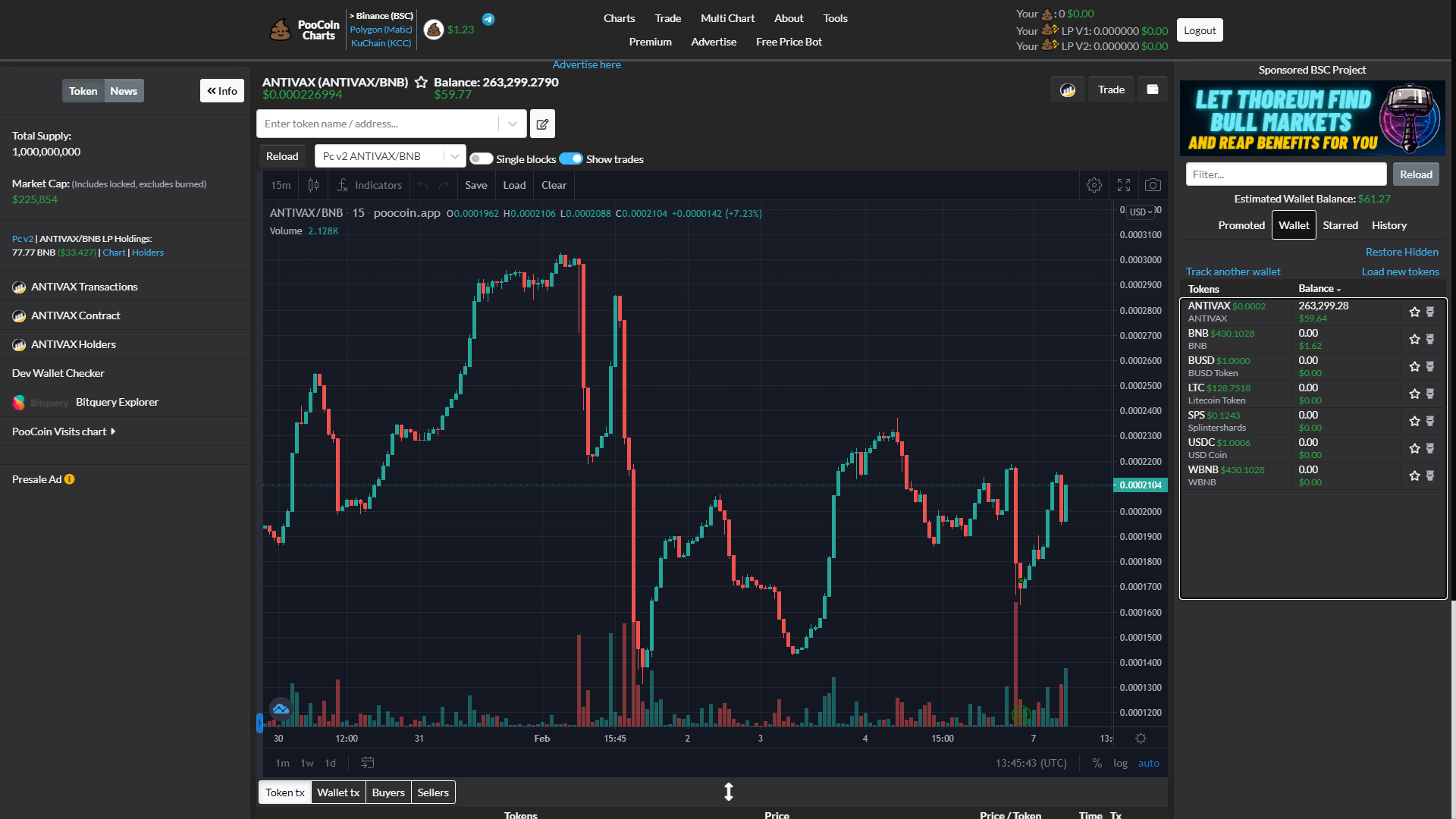Toggle log scale mode
This screenshot has height=819, width=1456.
pyautogui.click(x=1120, y=763)
